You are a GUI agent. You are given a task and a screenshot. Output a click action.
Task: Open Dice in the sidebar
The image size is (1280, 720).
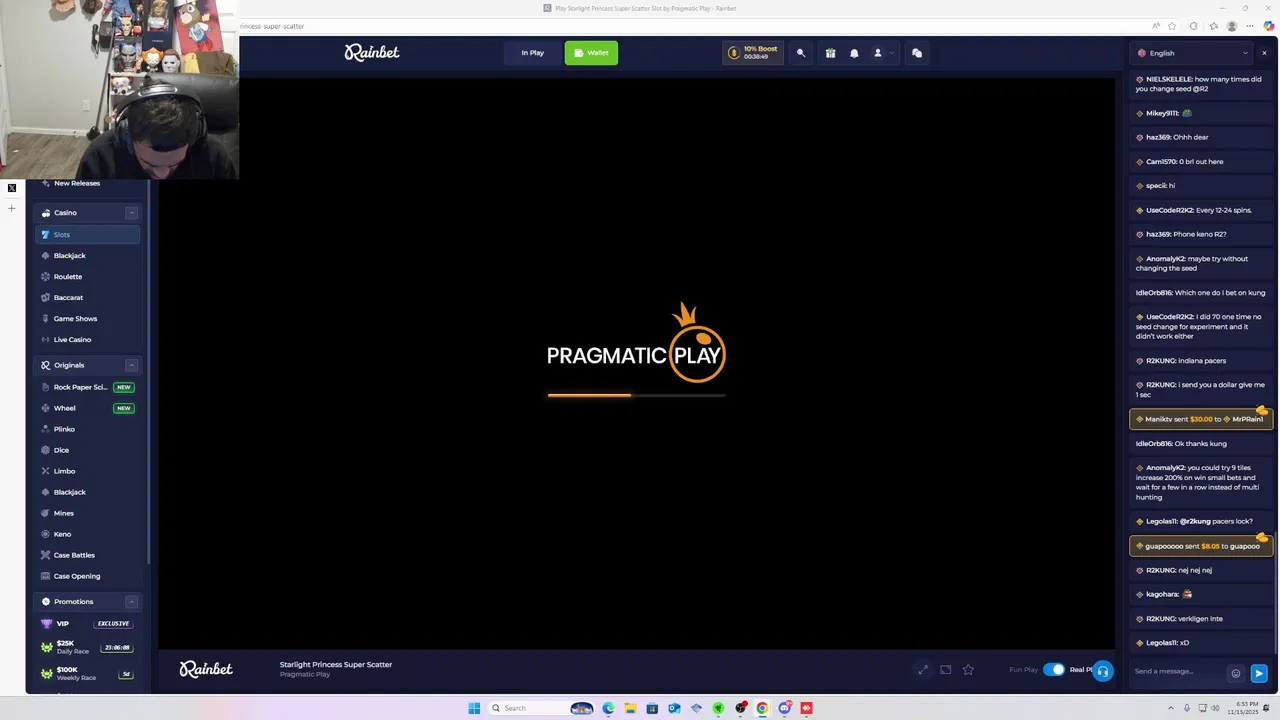[88, 450]
